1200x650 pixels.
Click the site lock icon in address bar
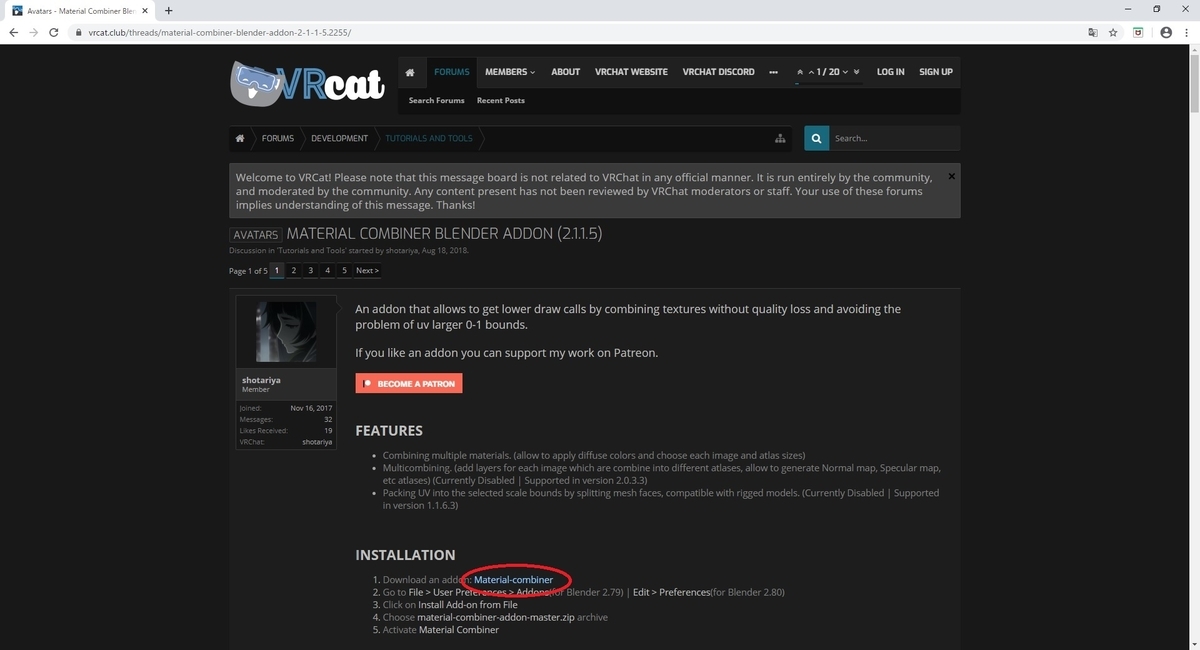(x=79, y=32)
